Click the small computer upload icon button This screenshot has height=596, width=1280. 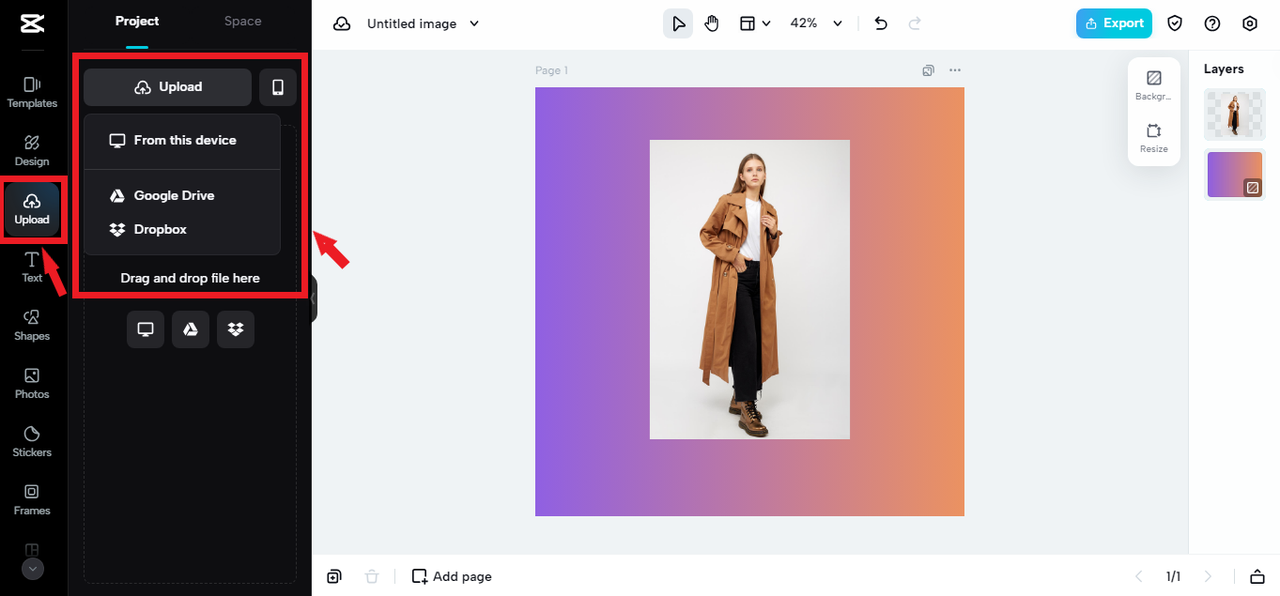[146, 329]
